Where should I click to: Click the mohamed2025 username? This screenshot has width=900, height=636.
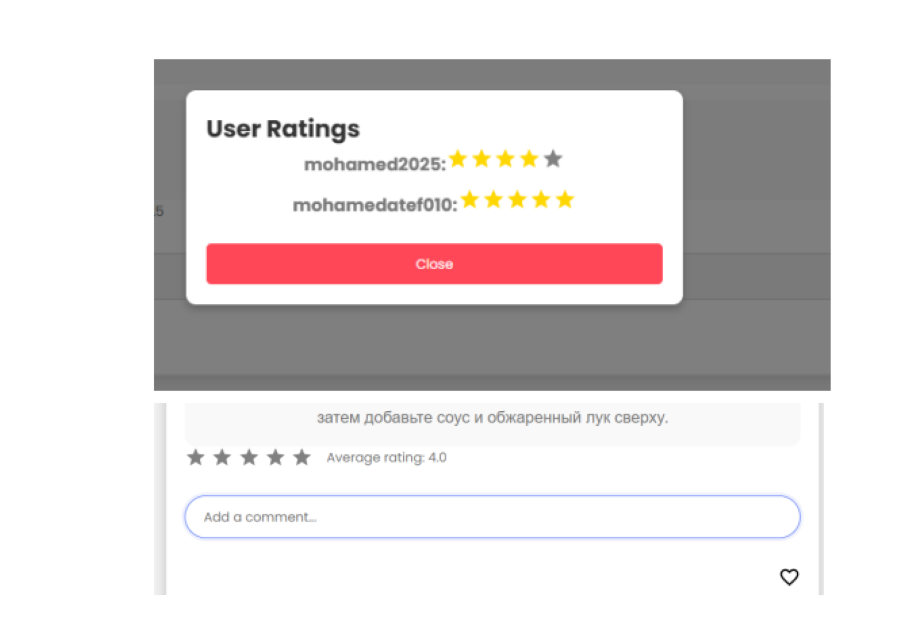pyautogui.click(x=373, y=164)
